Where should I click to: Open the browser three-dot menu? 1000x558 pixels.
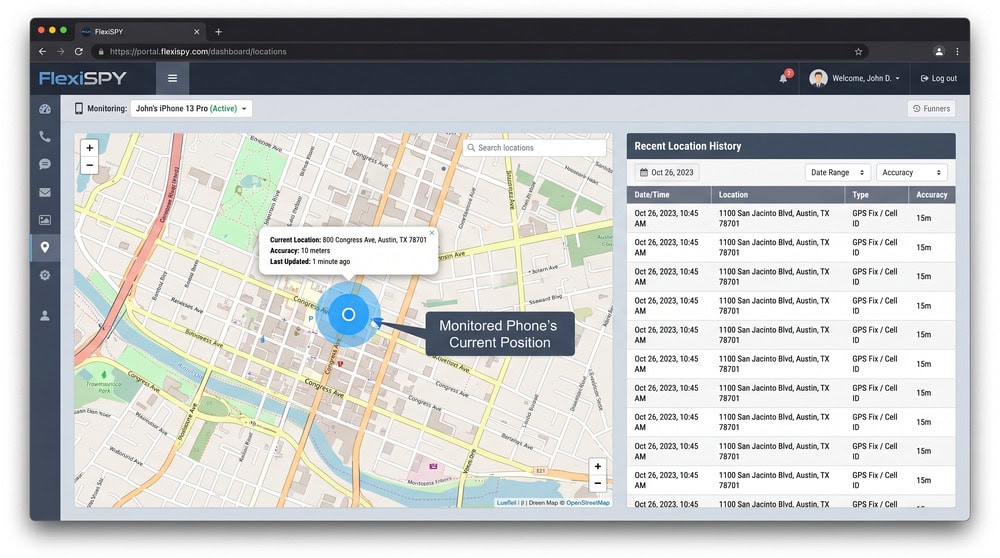coord(957,52)
